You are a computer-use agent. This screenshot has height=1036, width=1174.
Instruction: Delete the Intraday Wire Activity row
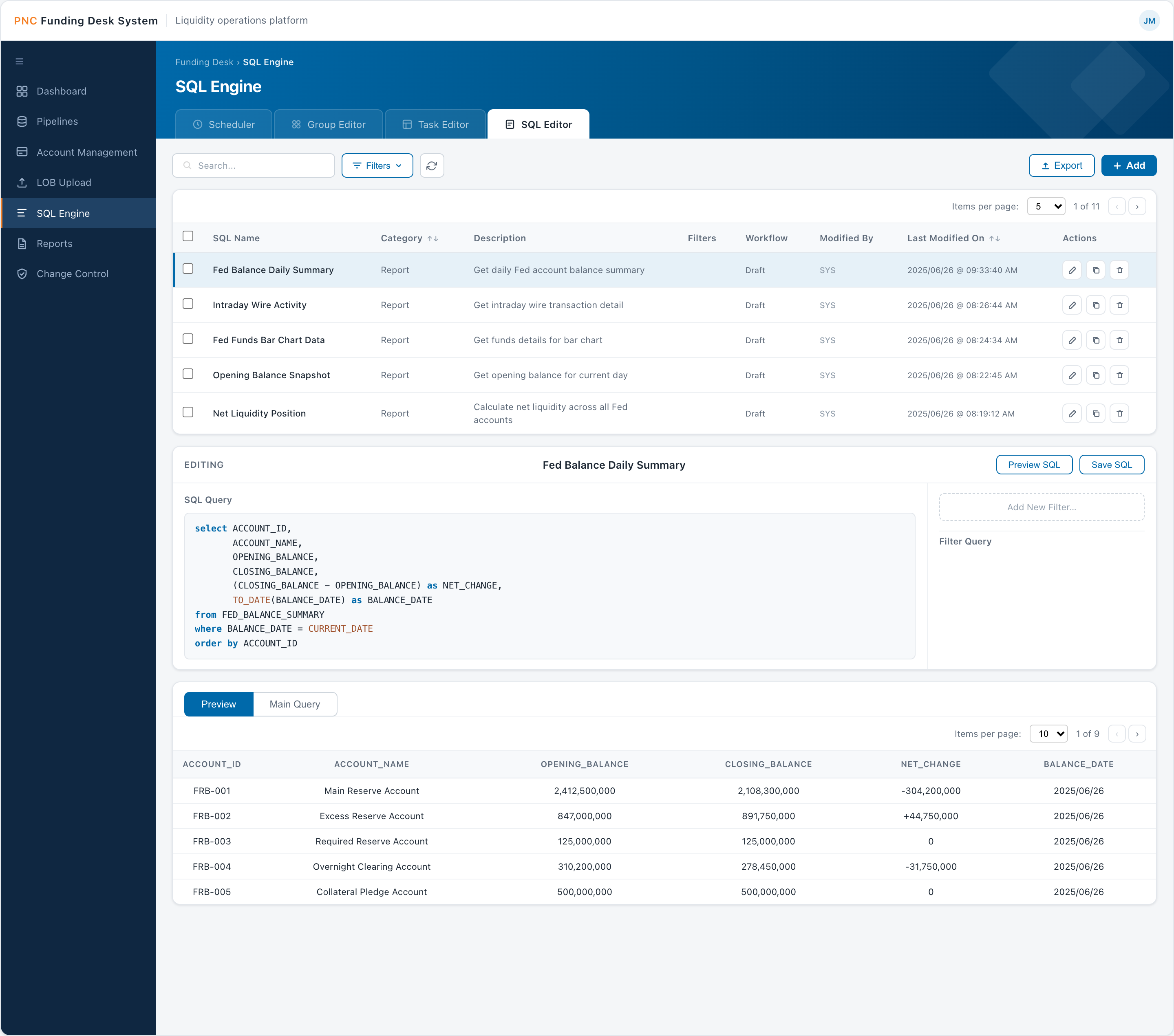[1119, 305]
